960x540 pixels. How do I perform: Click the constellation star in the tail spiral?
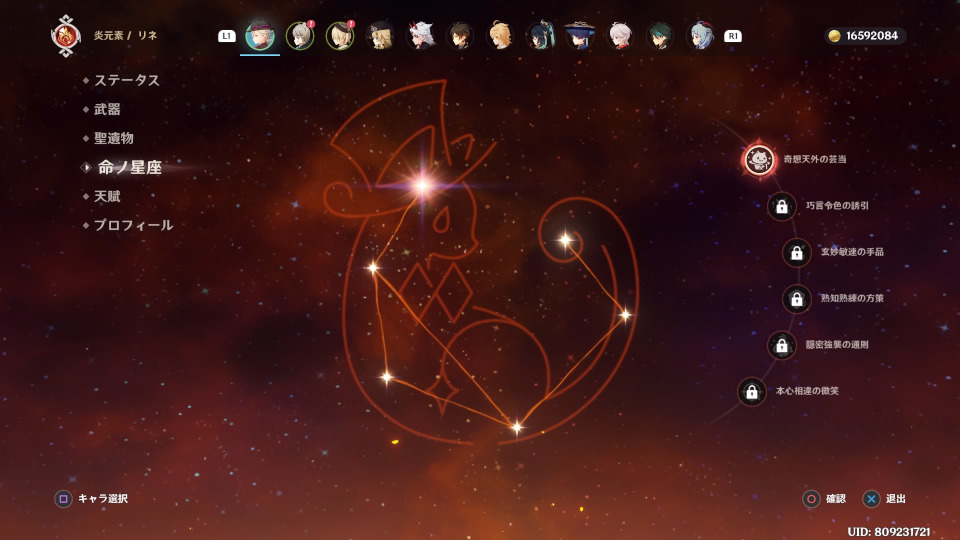566,240
